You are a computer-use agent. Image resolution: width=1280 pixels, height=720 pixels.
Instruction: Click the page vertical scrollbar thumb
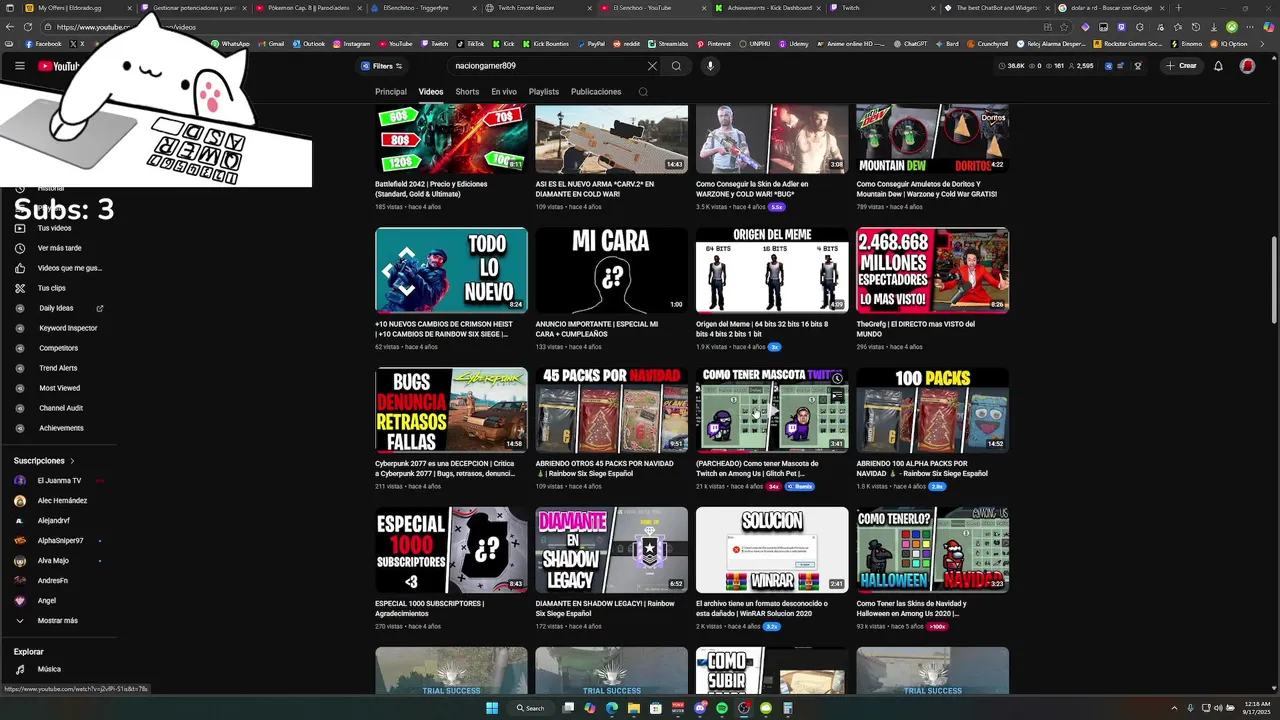[1273, 280]
